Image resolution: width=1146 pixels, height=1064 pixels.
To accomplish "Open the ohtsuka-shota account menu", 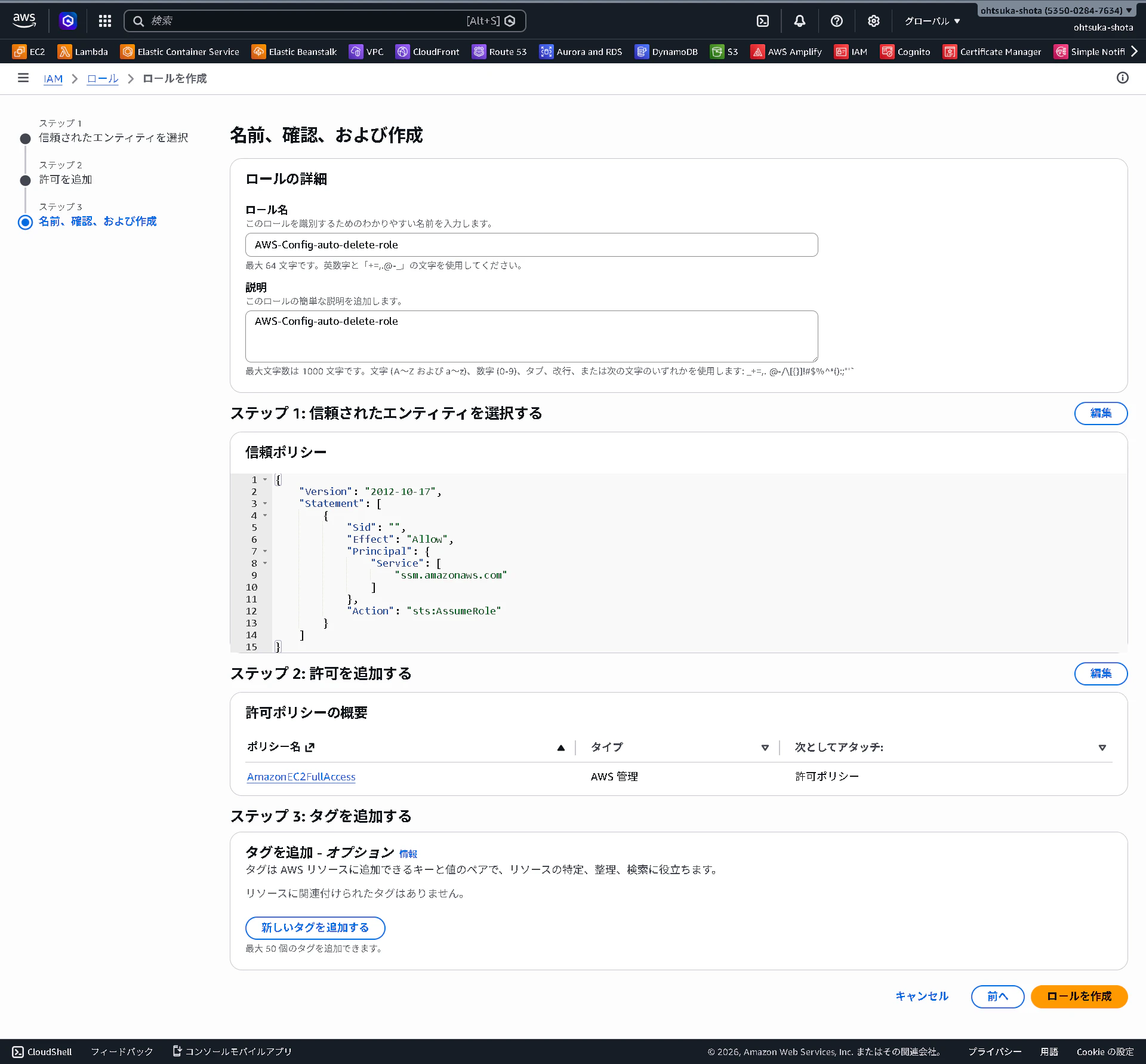I will 1056,11.
